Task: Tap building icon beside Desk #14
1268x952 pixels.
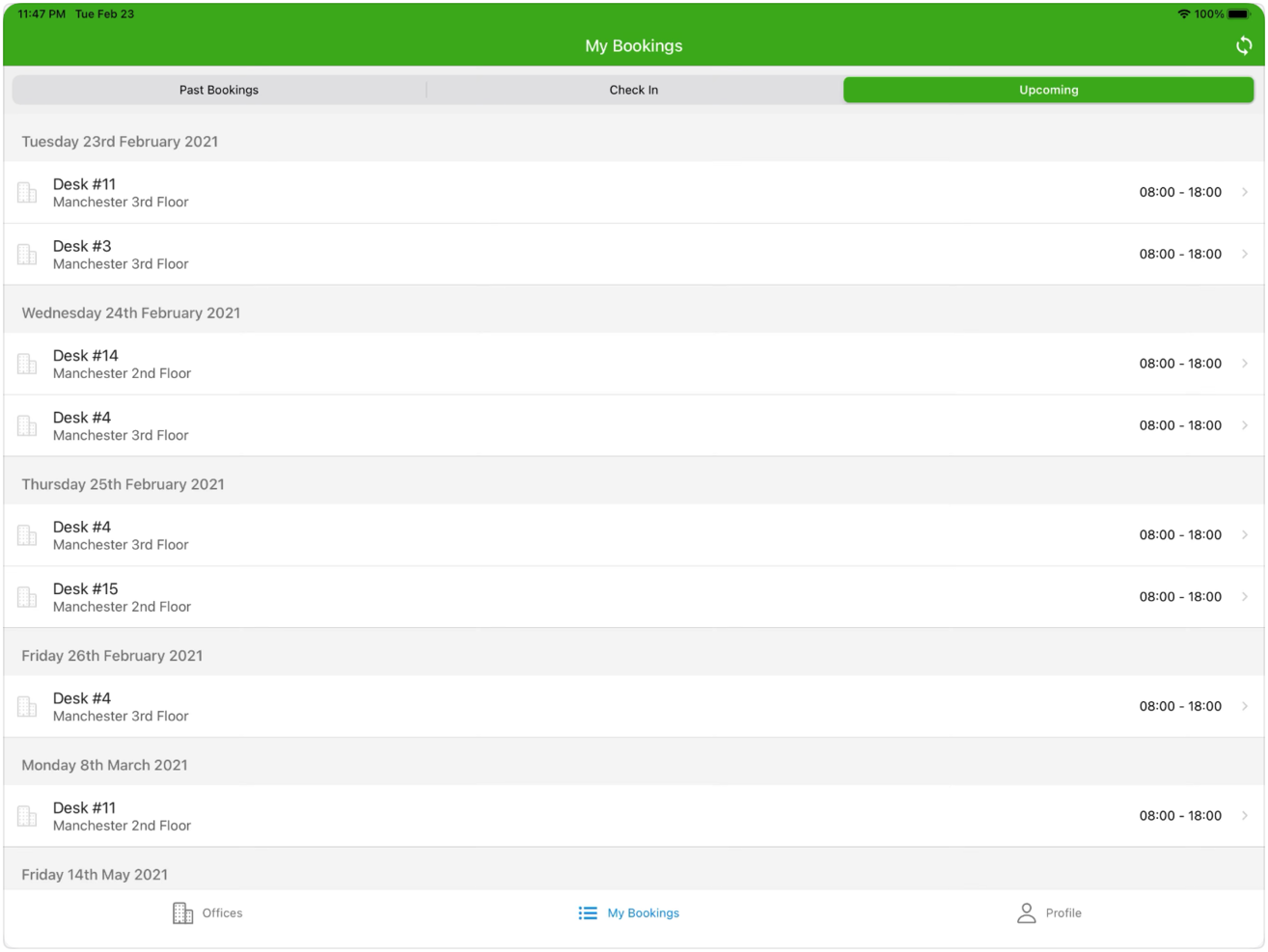Action: 27,364
